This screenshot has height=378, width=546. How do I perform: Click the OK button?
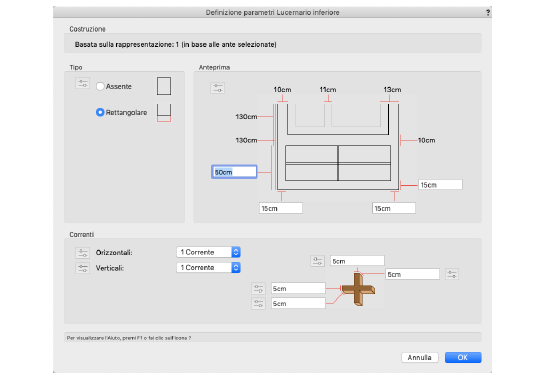pyautogui.click(x=463, y=357)
